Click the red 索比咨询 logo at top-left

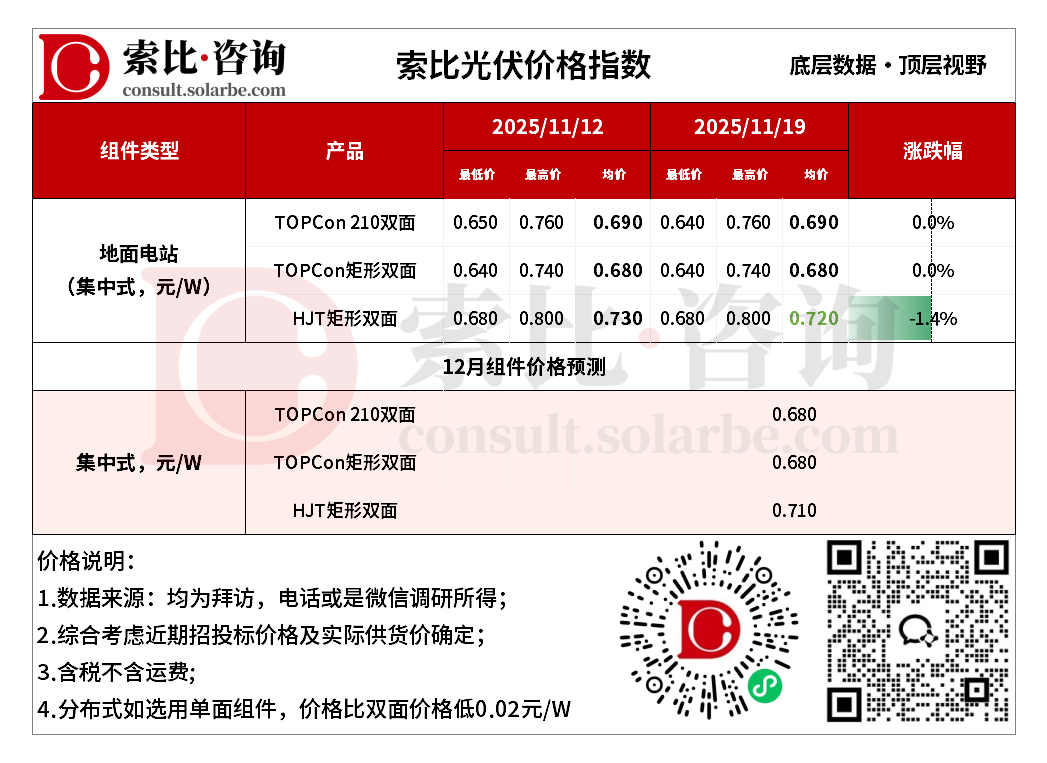[x=73, y=67]
